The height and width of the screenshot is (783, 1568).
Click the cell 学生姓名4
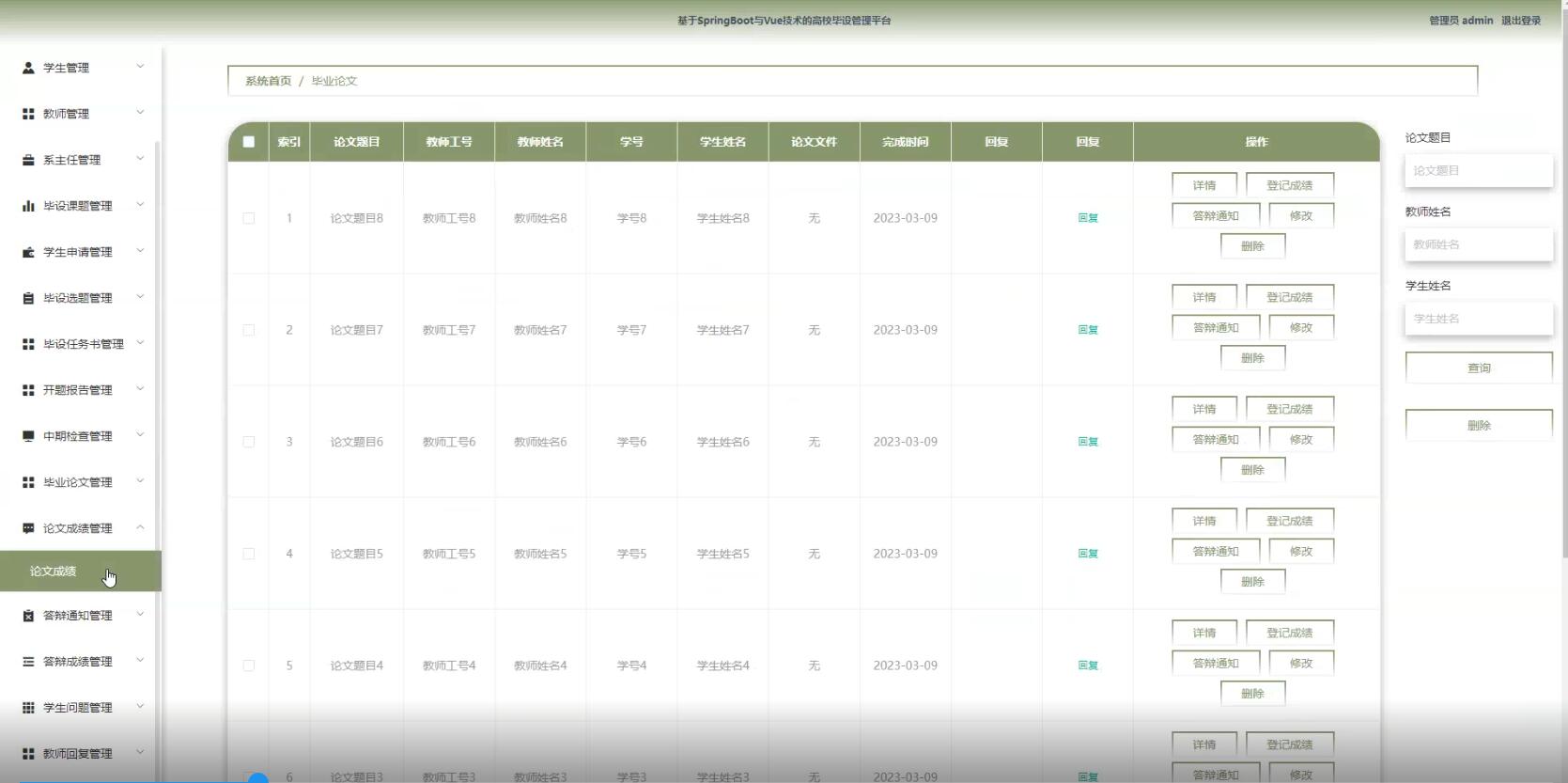(x=723, y=666)
